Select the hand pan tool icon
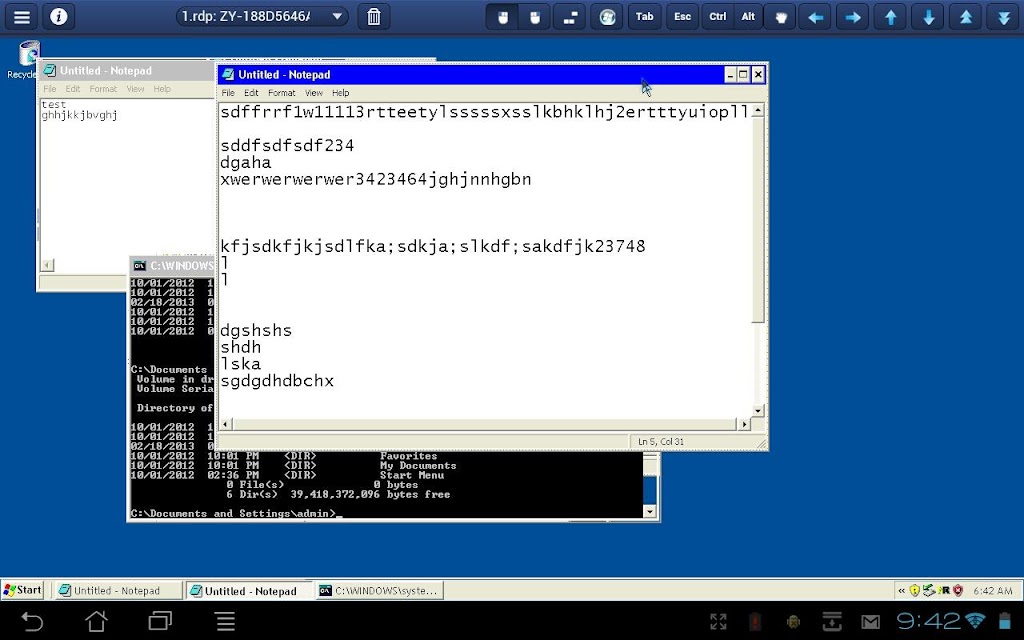The image size is (1024, 640). tap(781, 17)
